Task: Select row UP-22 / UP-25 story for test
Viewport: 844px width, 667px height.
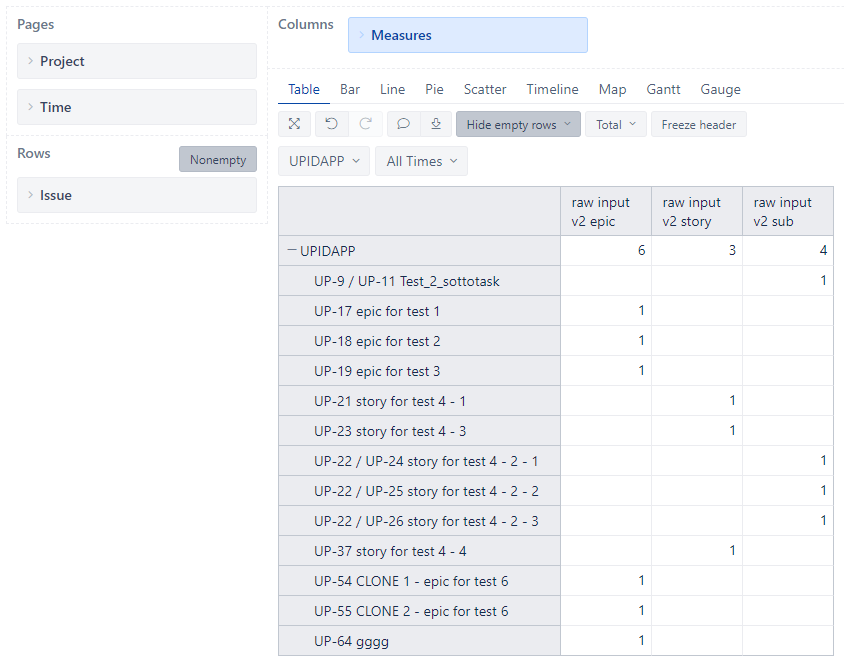Action: pos(419,492)
